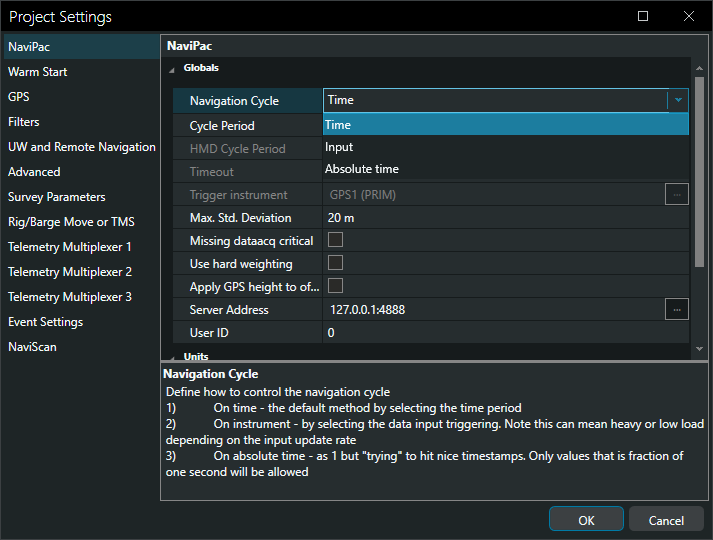This screenshot has height=540, width=713.
Task: Expand the Units section triangle
Action: [x=172, y=358]
